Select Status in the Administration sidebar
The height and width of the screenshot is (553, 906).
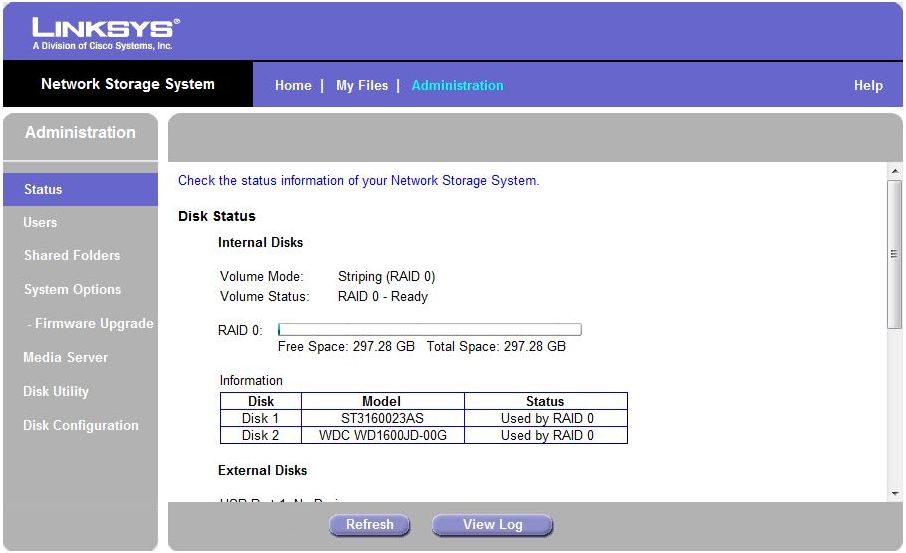[x=43, y=190]
